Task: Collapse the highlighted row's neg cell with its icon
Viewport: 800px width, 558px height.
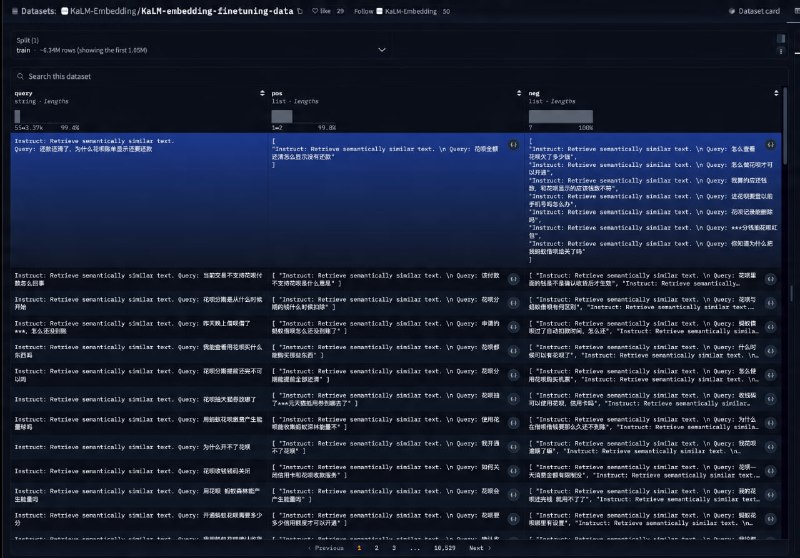Action: (771, 145)
